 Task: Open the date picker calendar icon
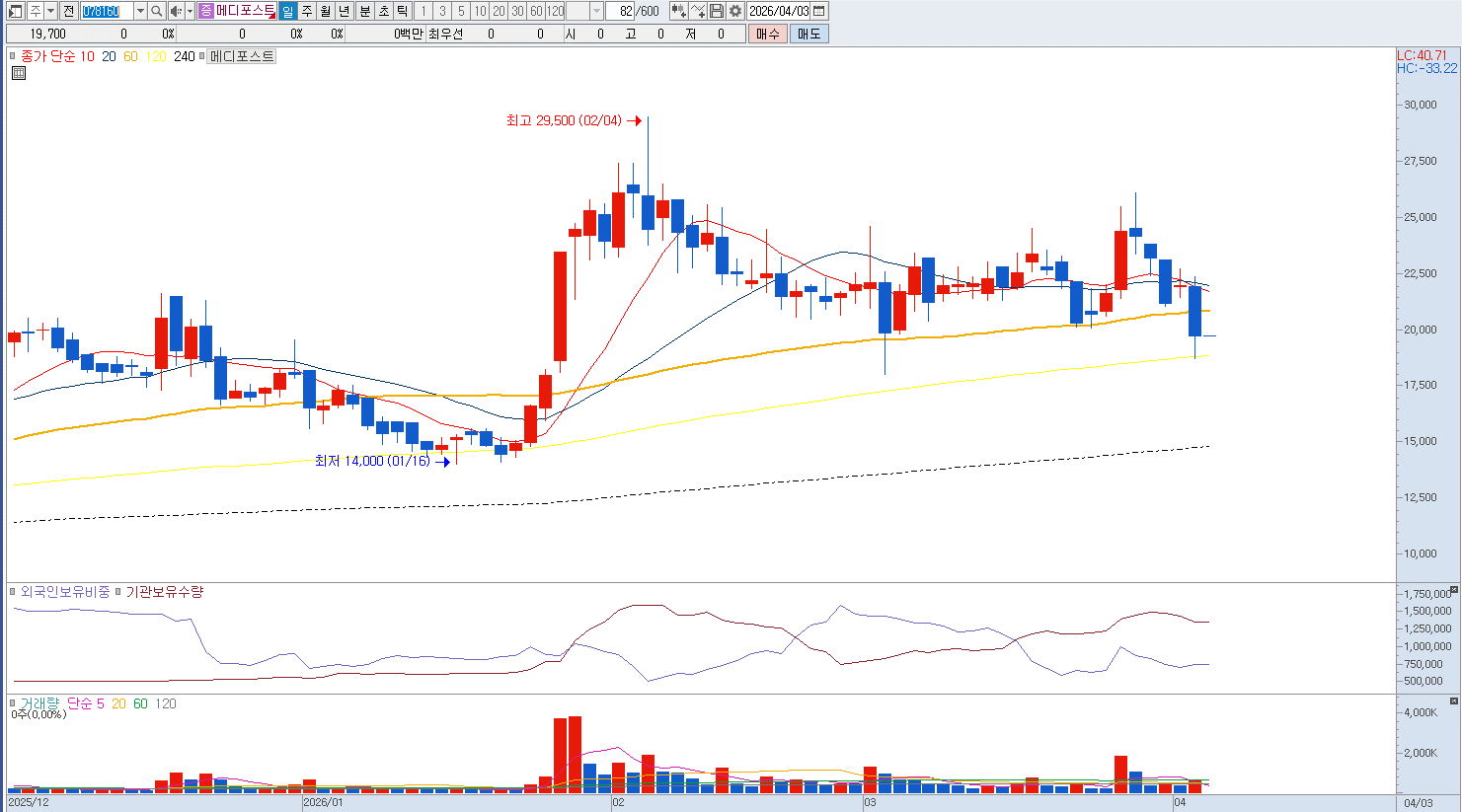818,11
